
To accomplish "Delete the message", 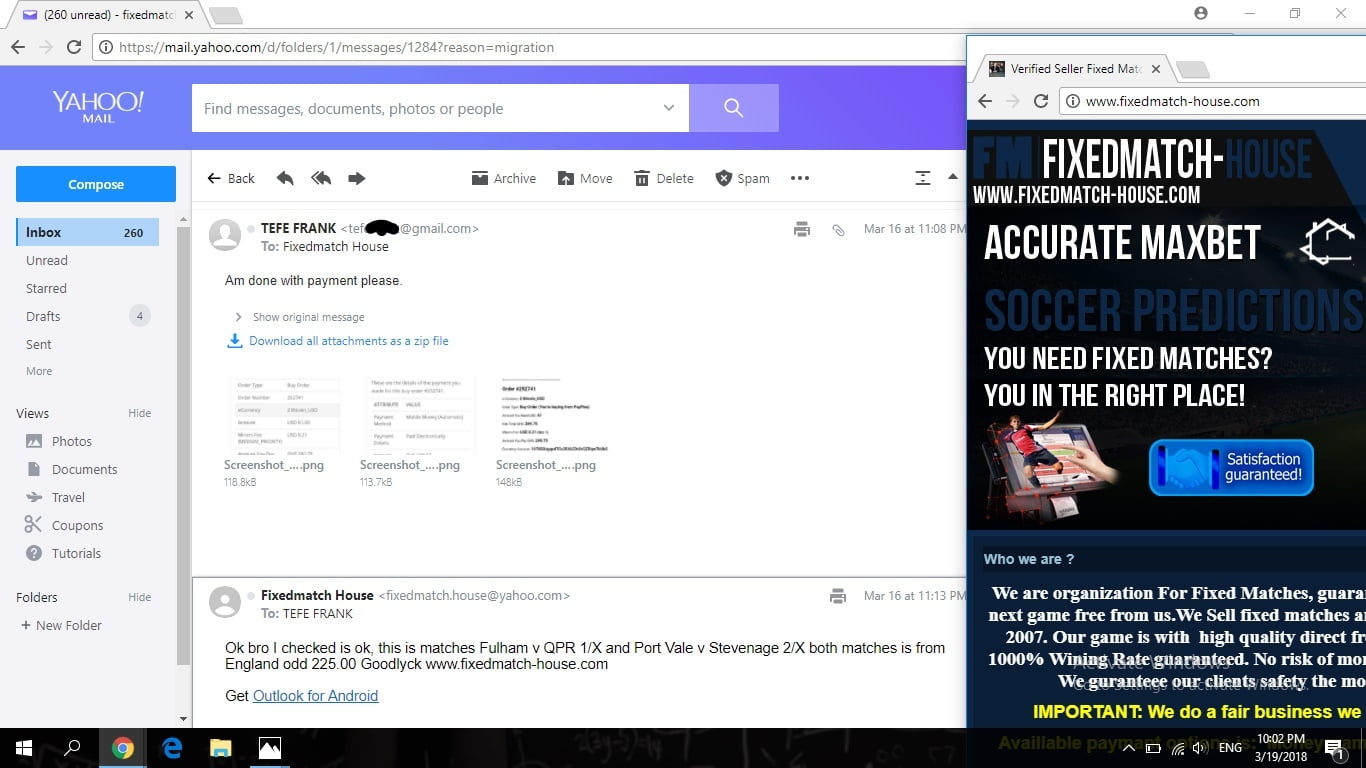I will tap(664, 178).
